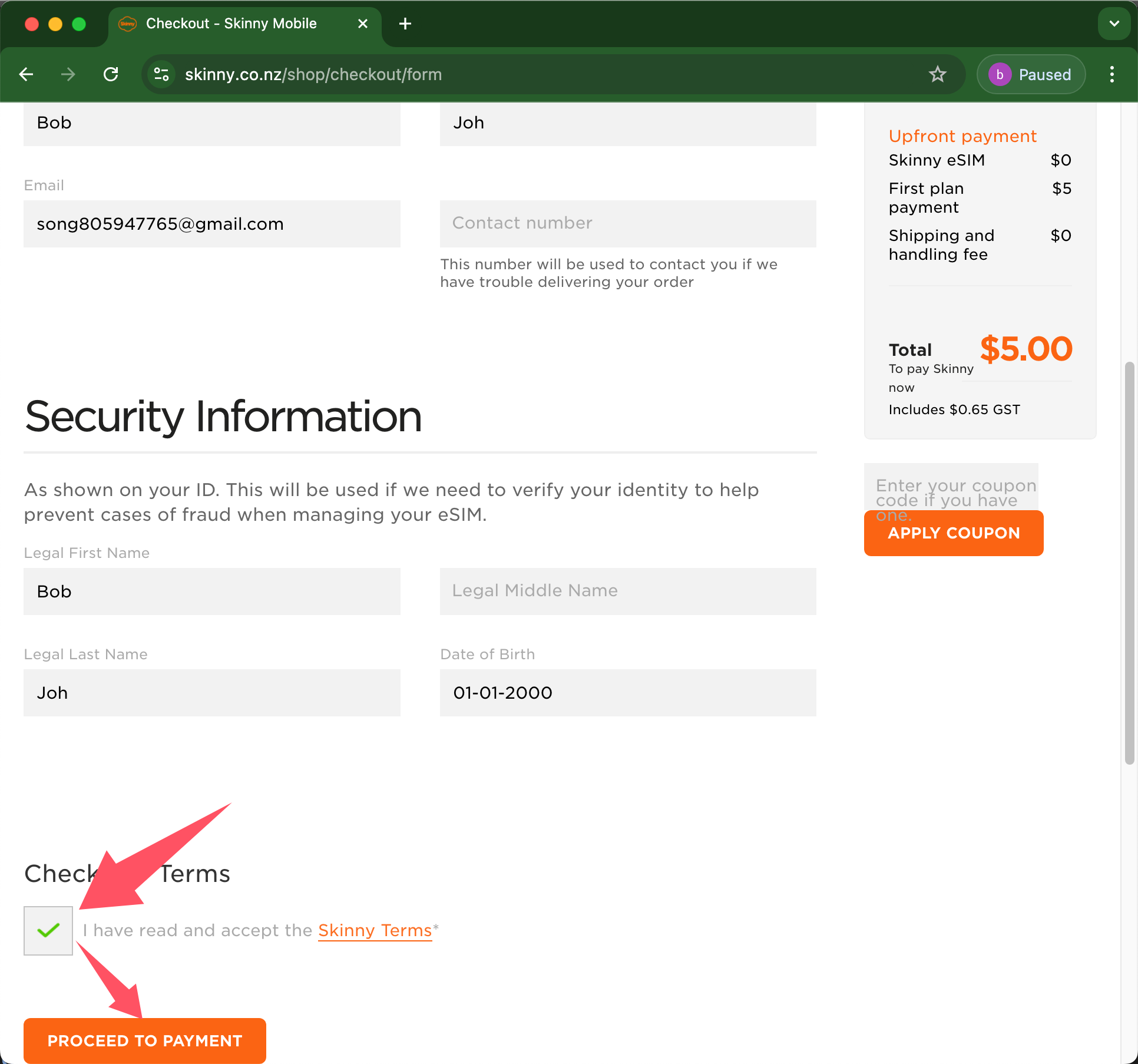Click the Date of Birth field
This screenshot has height=1064, width=1138.
pyautogui.click(x=628, y=693)
